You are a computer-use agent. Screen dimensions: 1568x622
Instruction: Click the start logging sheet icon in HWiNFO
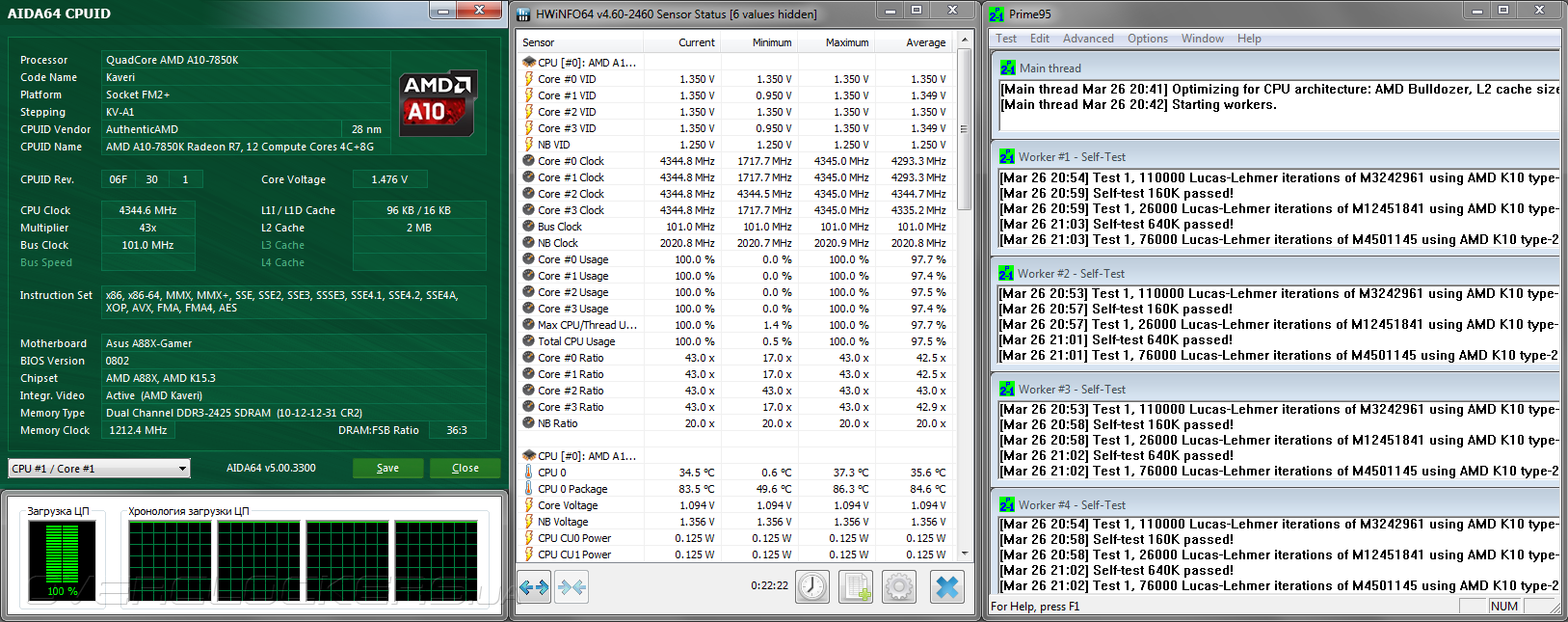pyautogui.click(x=856, y=586)
